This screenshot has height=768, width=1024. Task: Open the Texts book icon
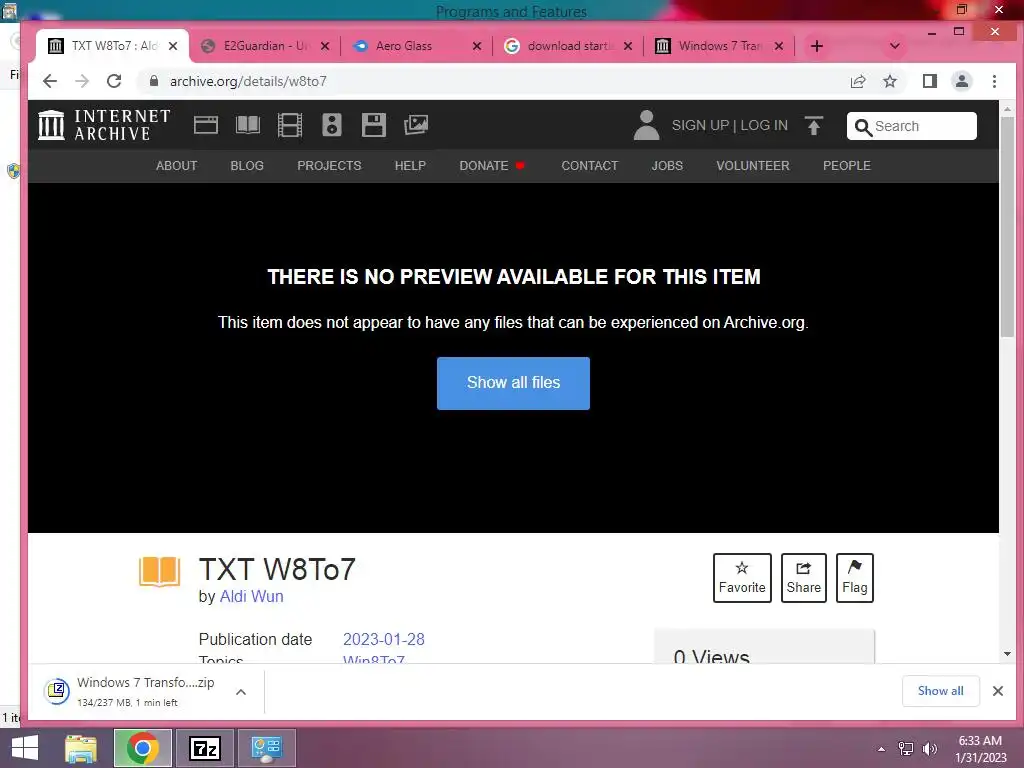coord(248,125)
